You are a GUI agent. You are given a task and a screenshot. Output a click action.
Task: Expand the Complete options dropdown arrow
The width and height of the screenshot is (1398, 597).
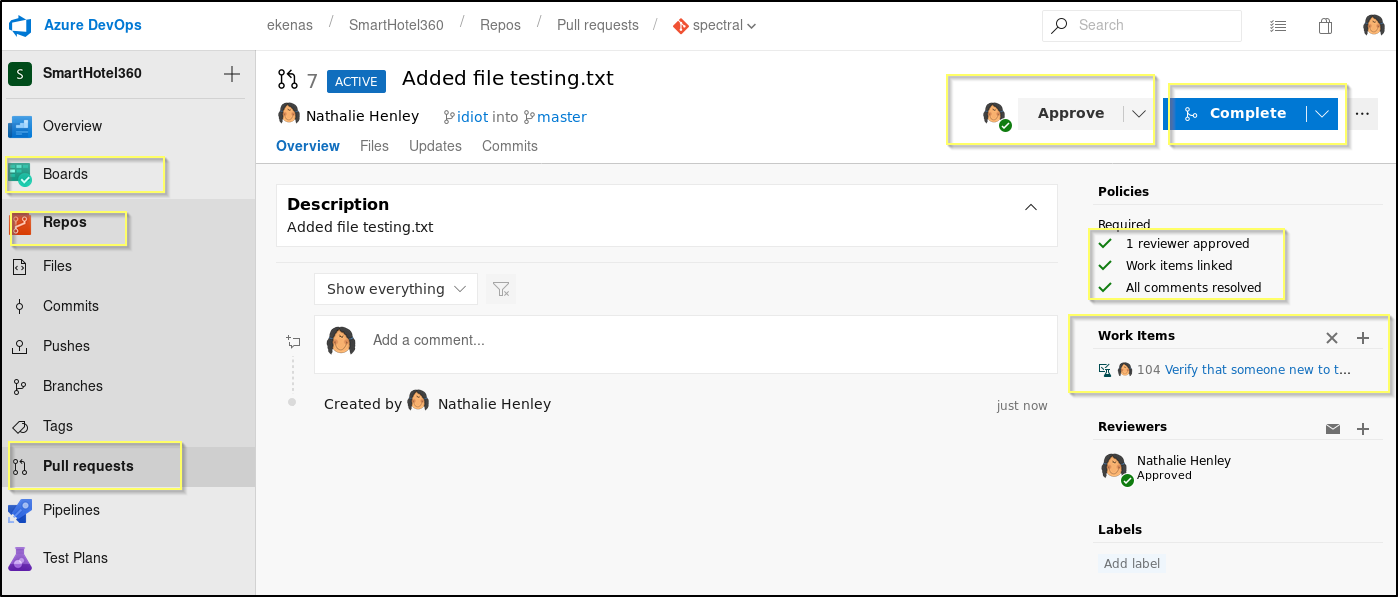(1322, 114)
